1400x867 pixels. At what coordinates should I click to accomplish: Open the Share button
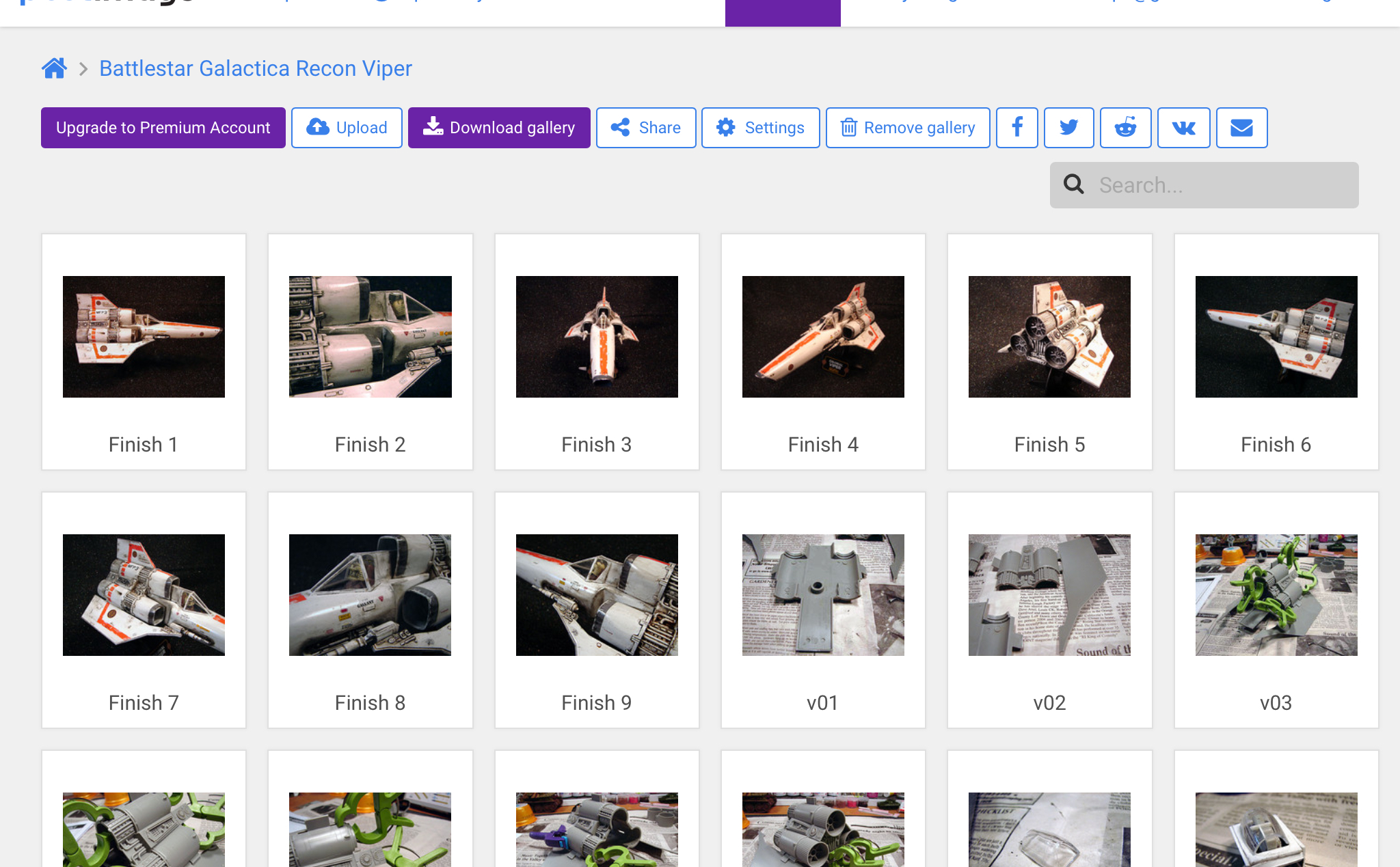[x=646, y=128]
